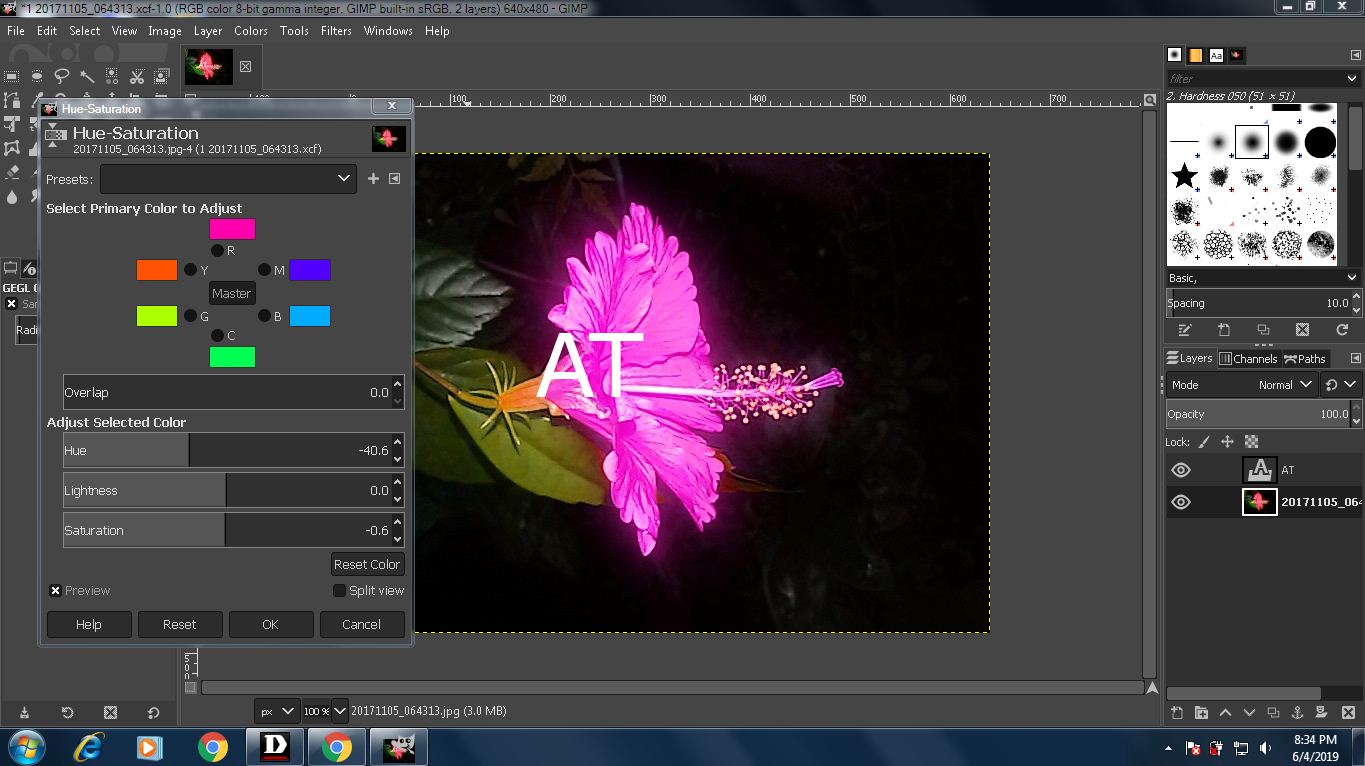This screenshot has height=766, width=1365.
Task: Click the Help button in Hue-Saturation
Action: coord(89,624)
